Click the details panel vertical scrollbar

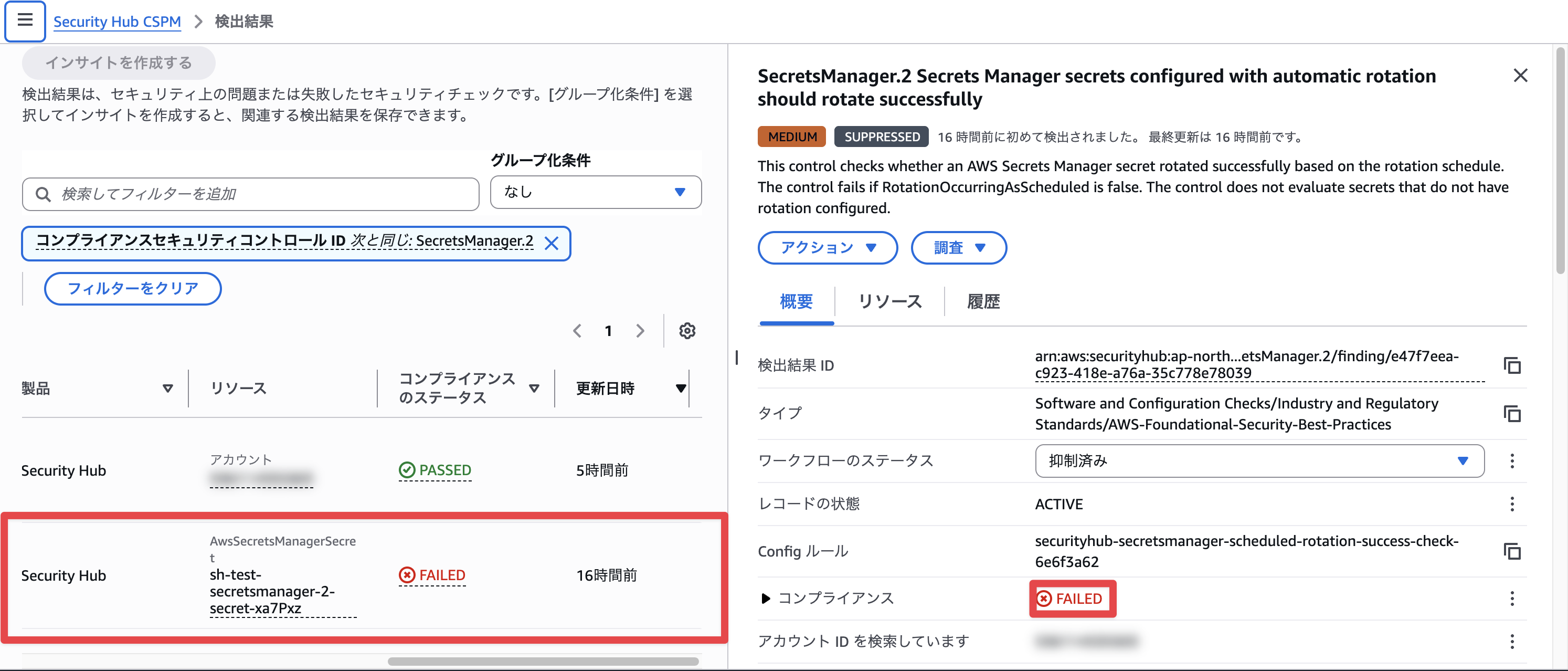coord(1560,161)
